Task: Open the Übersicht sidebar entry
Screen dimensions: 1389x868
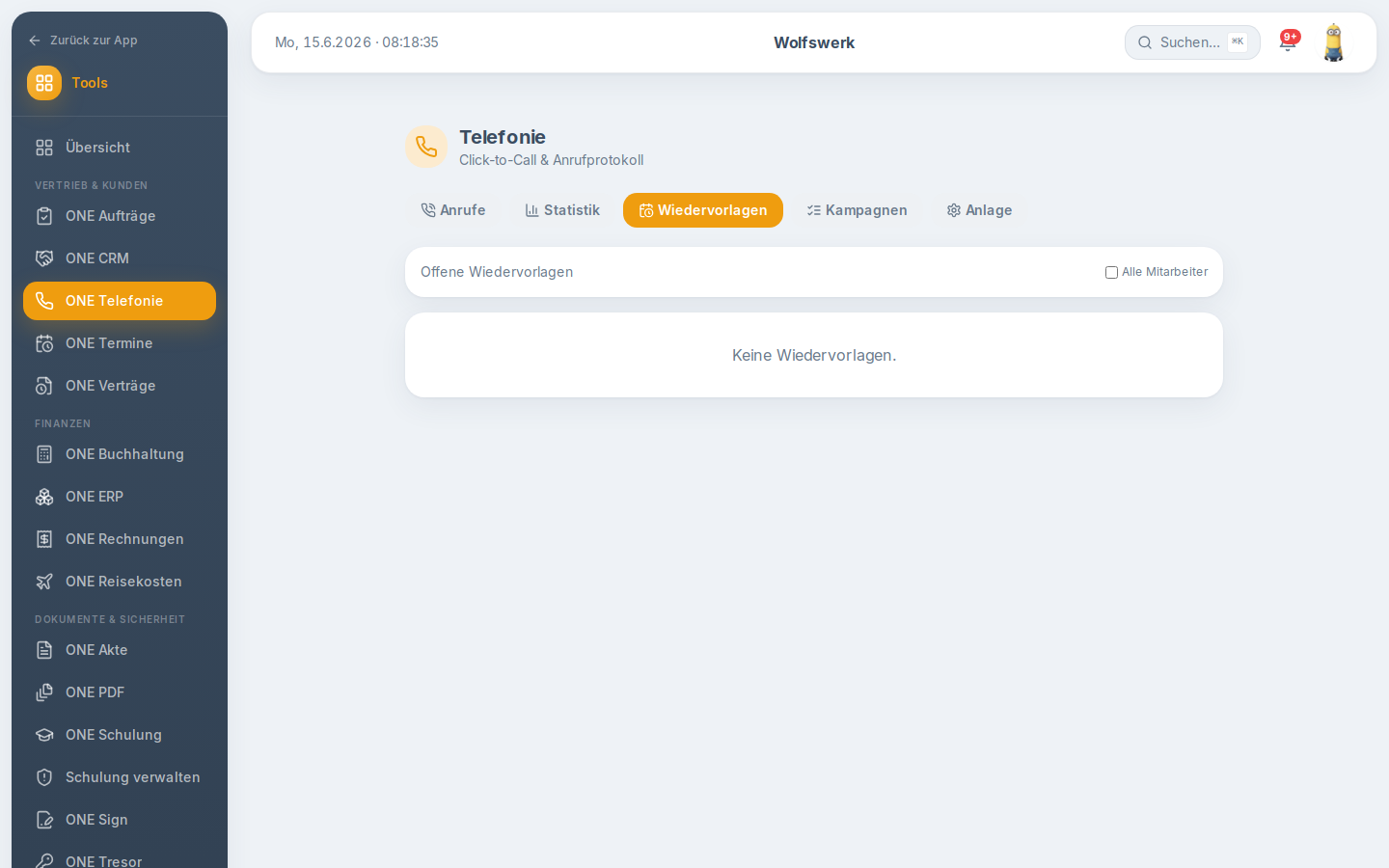Action: tap(120, 148)
